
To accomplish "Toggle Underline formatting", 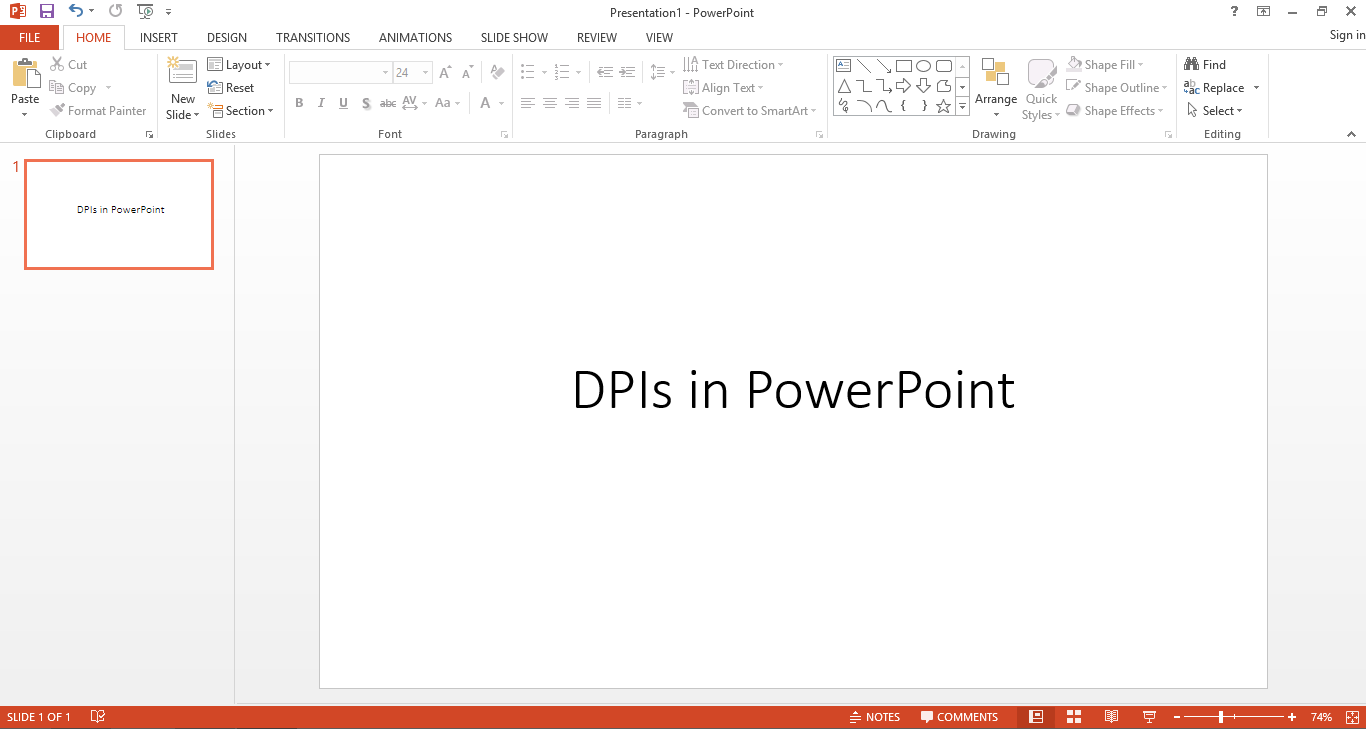I will [343, 103].
